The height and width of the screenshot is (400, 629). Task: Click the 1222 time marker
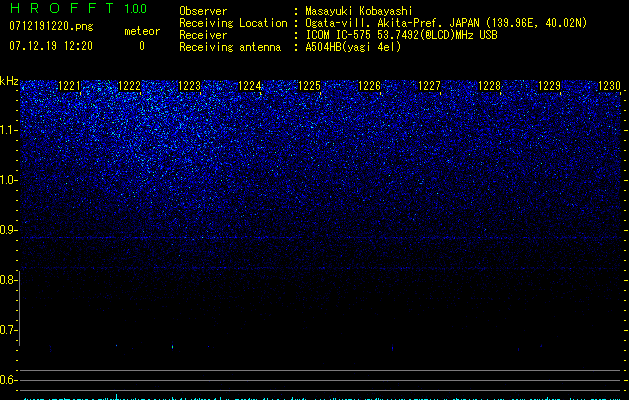[130, 86]
